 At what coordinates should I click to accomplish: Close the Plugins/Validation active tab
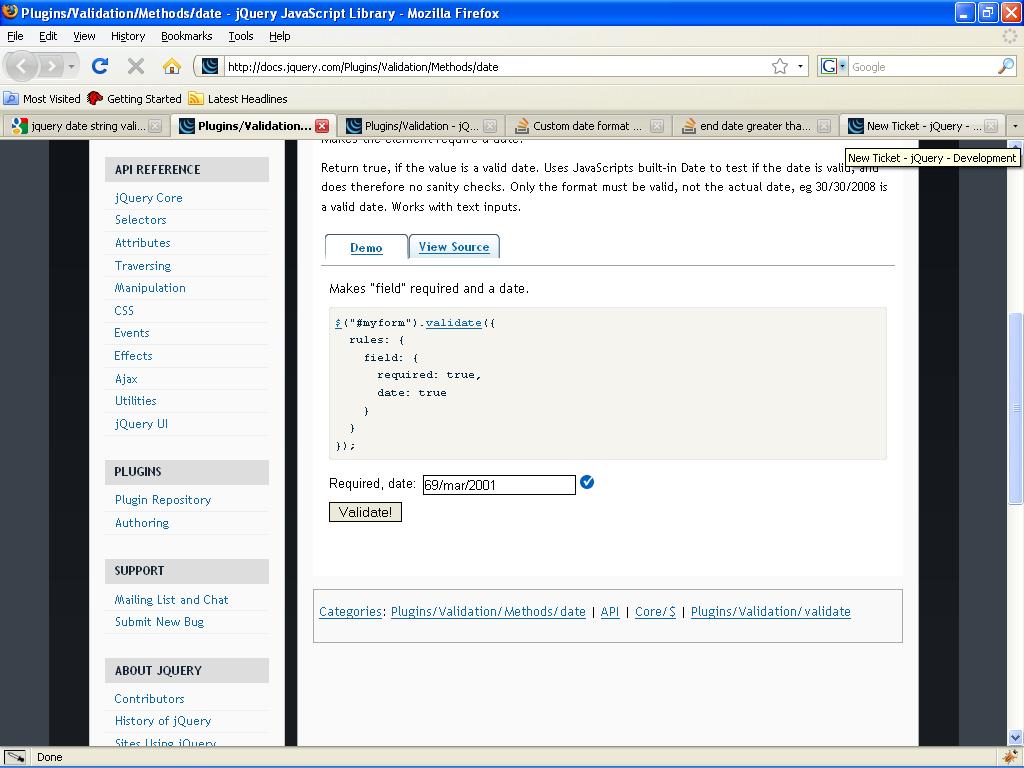322,126
